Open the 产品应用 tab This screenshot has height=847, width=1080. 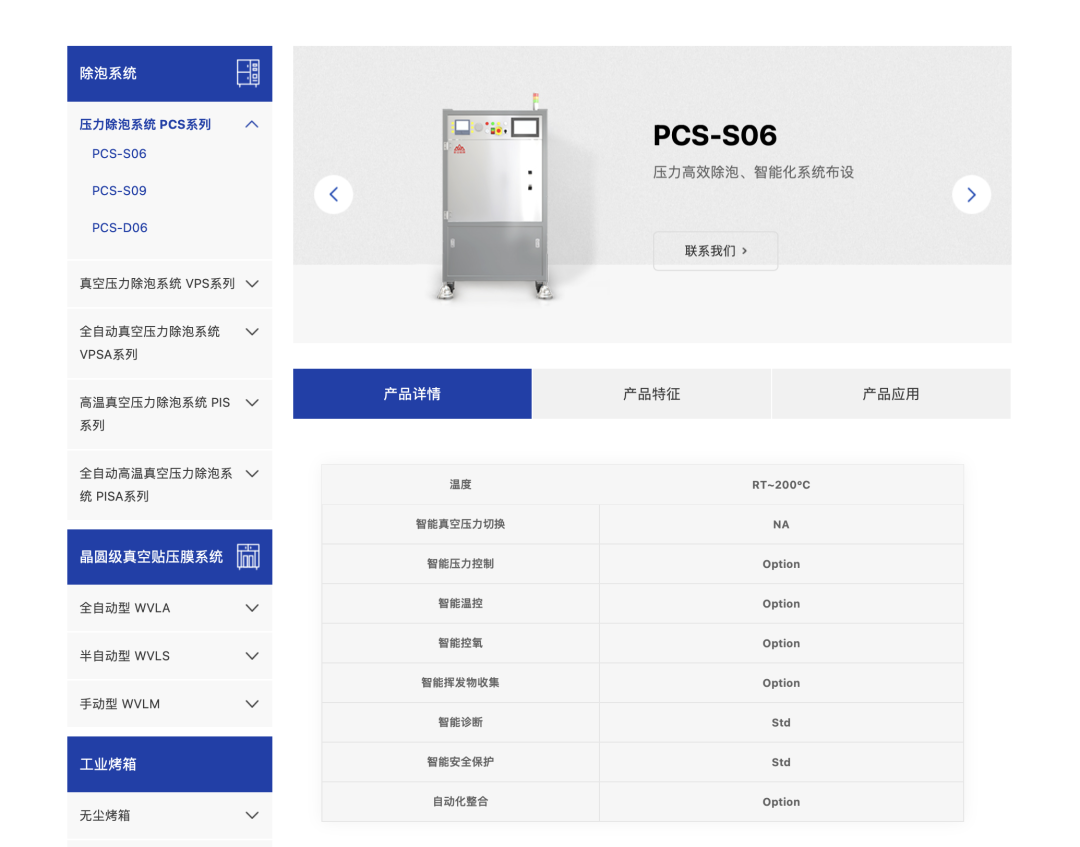tap(890, 393)
